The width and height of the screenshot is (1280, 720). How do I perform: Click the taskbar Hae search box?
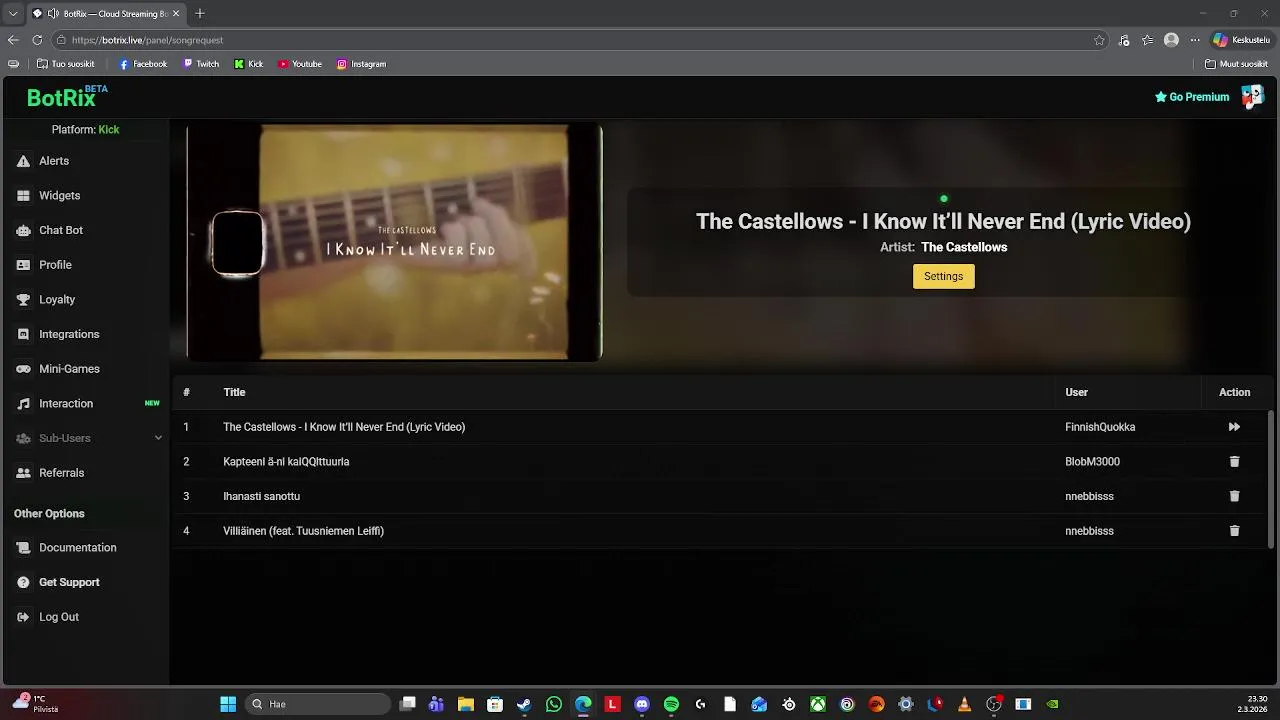[317, 704]
